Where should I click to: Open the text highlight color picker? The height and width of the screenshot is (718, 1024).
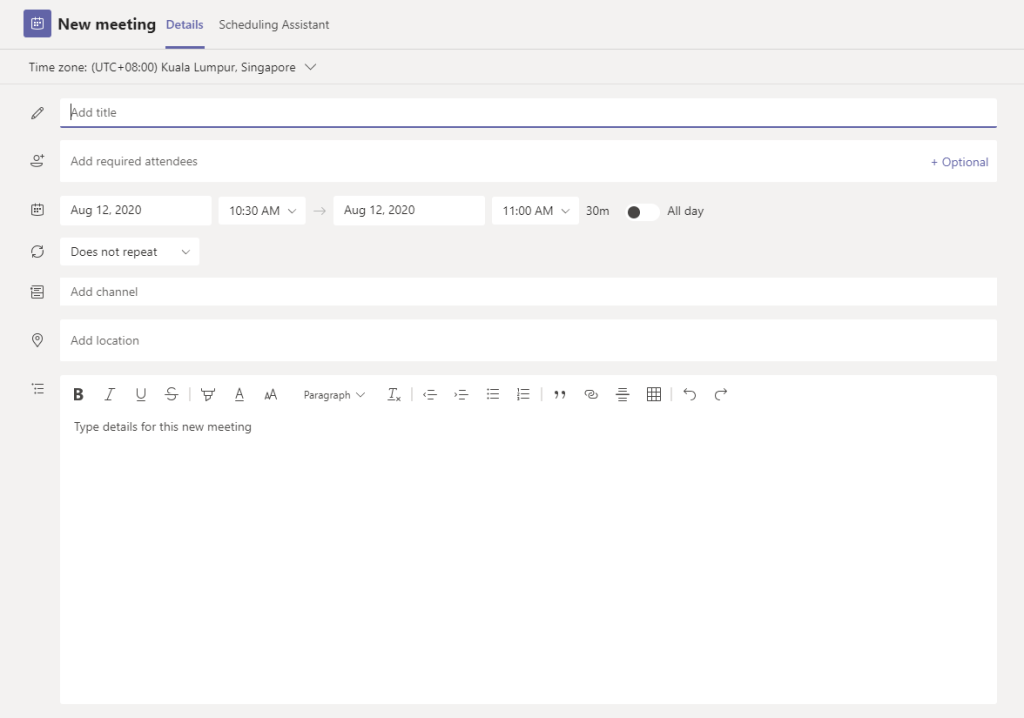208,395
